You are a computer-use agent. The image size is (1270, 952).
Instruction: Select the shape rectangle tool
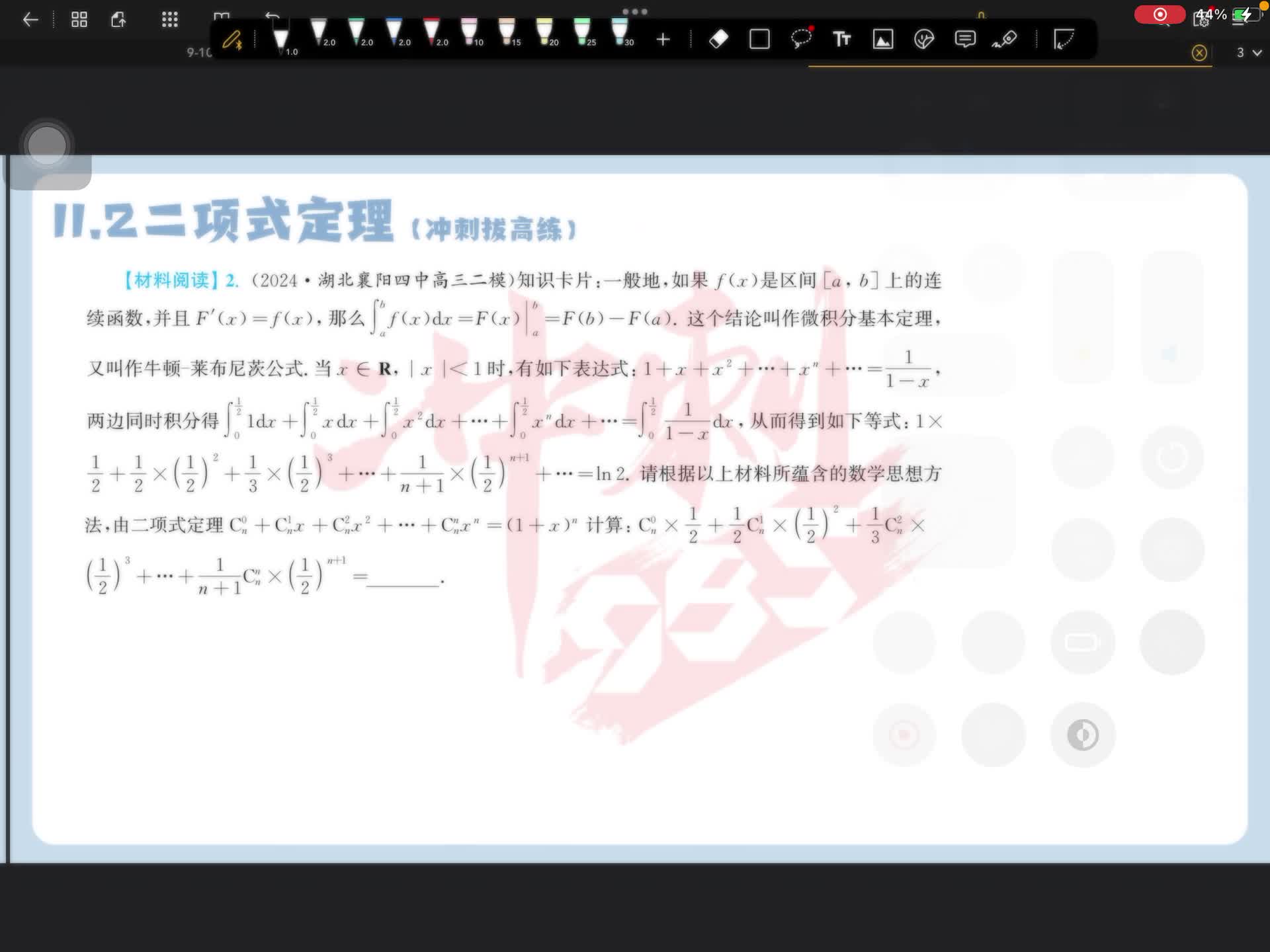[759, 39]
